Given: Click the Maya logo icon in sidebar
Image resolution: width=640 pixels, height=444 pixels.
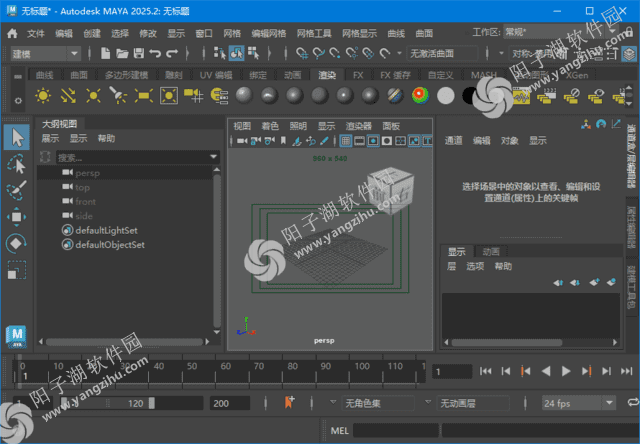Looking at the screenshot, I should (x=17, y=336).
